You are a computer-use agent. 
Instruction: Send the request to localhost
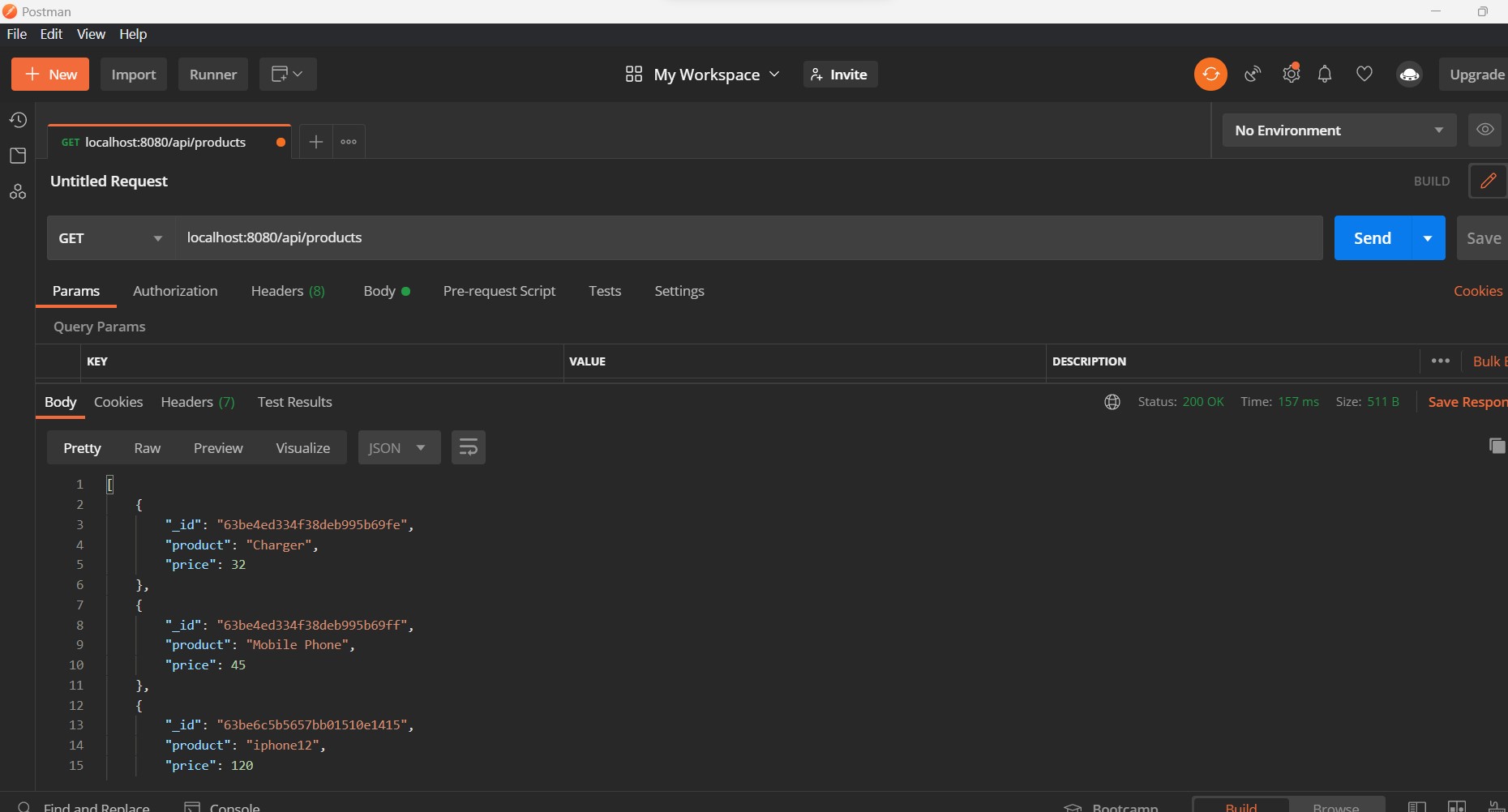[x=1373, y=237]
